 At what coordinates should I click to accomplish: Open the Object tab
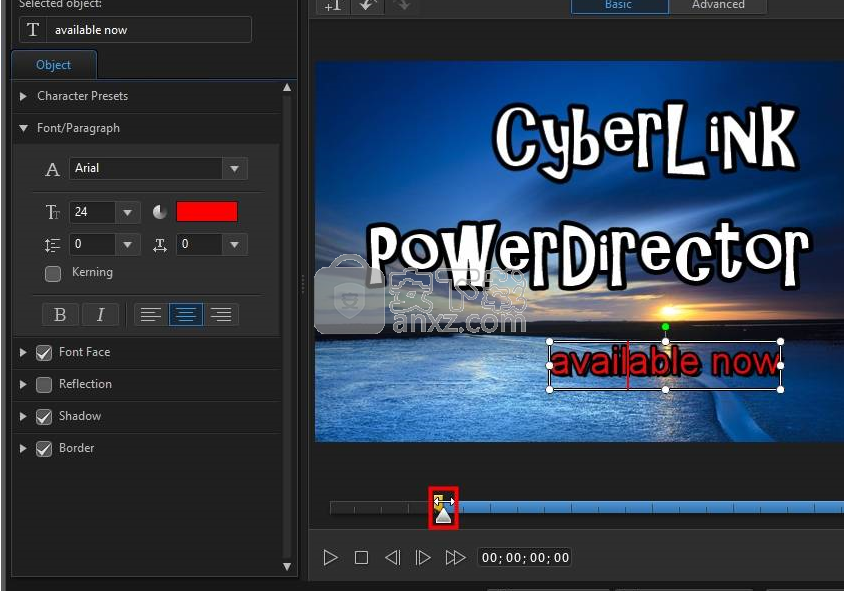click(x=53, y=65)
